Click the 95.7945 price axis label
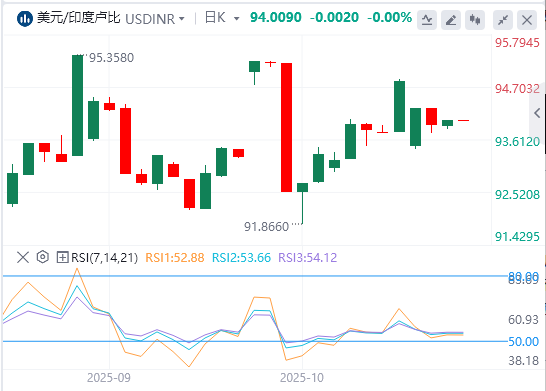The height and width of the screenshot is (391, 546). pos(517,43)
